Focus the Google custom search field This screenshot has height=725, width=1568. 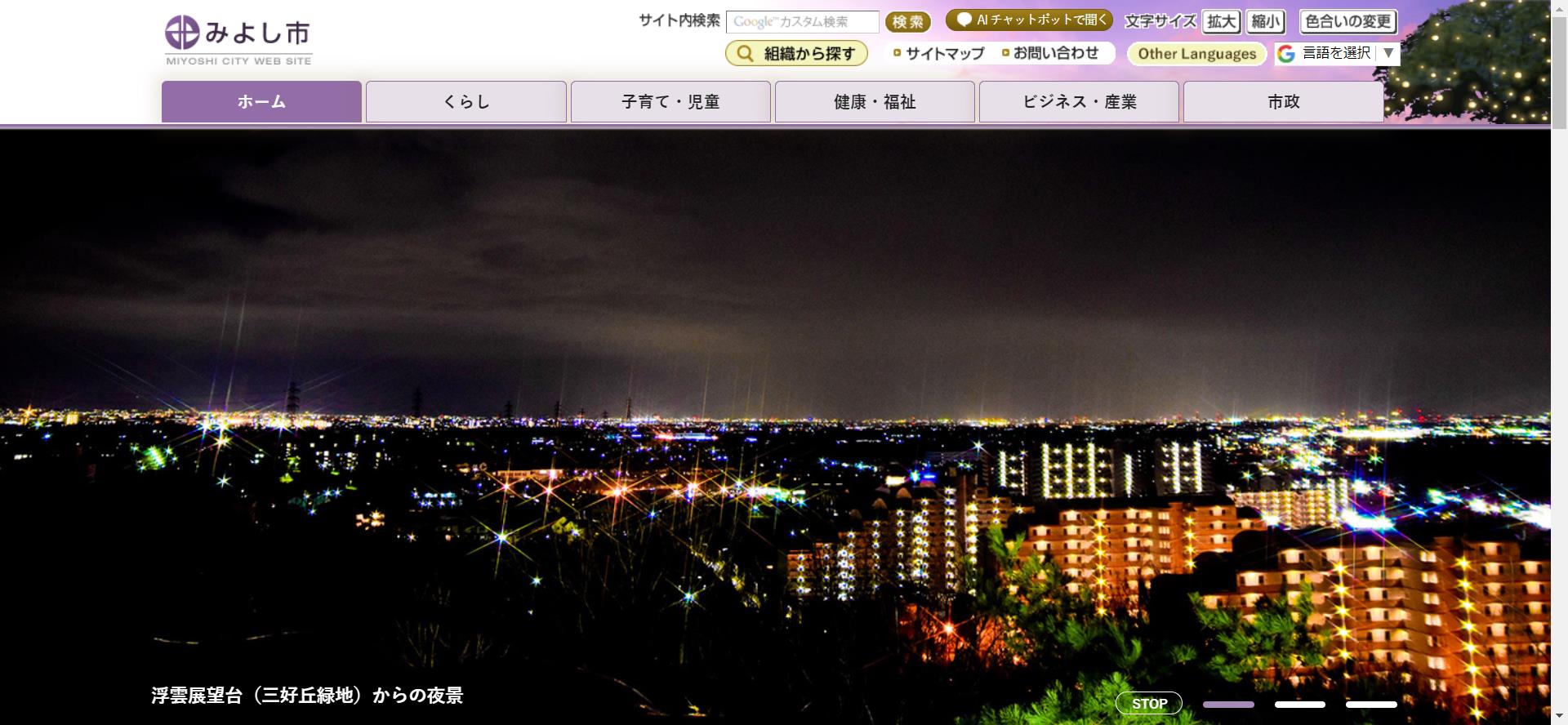click(802, 22)
